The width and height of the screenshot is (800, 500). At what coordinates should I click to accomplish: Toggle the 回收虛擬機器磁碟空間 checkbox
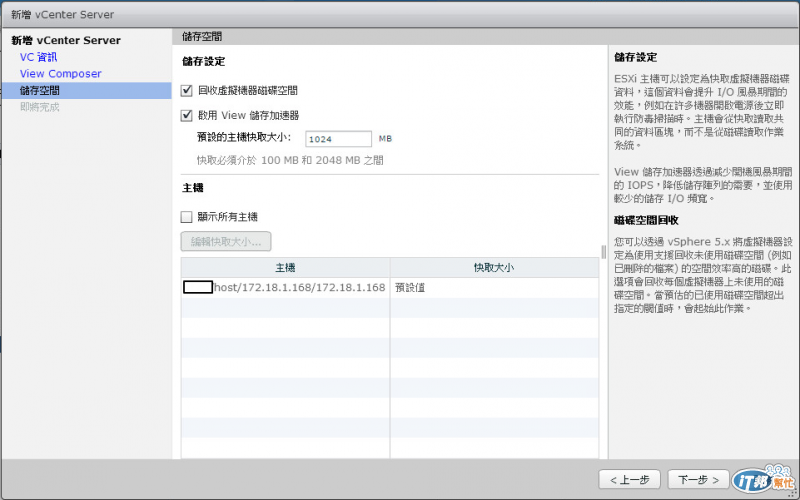coord(187,91)
